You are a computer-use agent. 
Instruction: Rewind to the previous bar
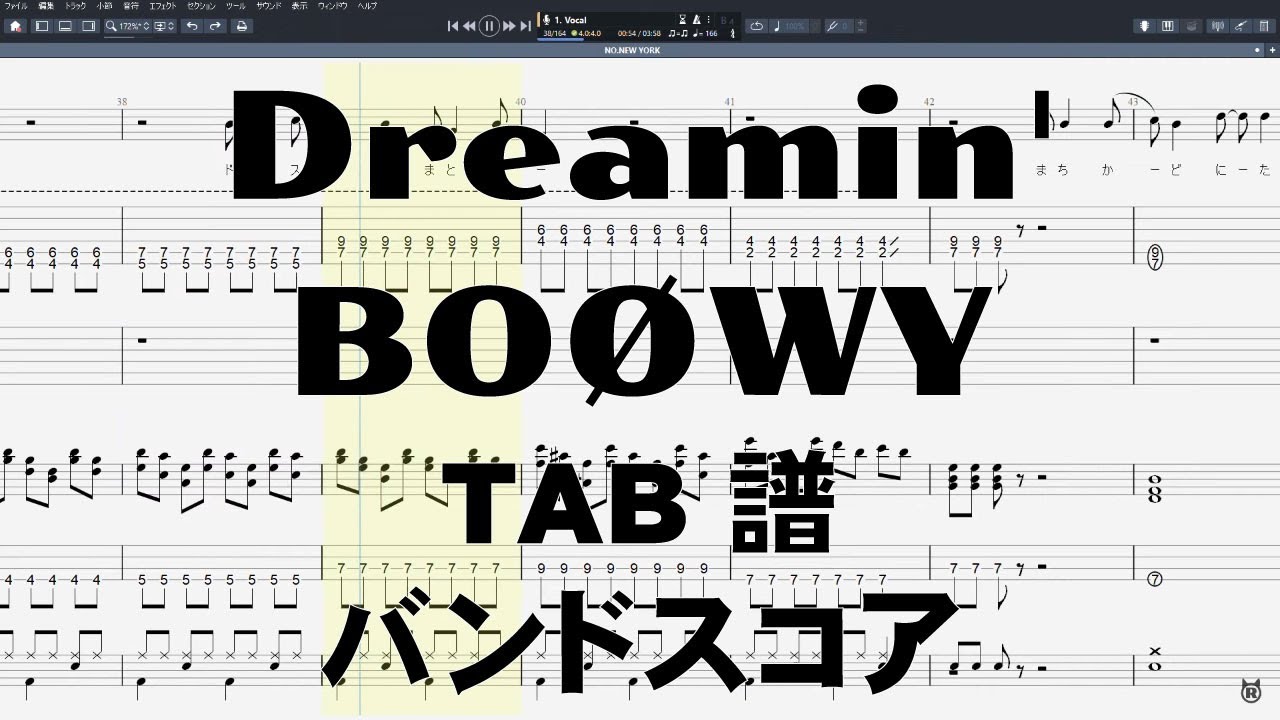tap(469, 26)
